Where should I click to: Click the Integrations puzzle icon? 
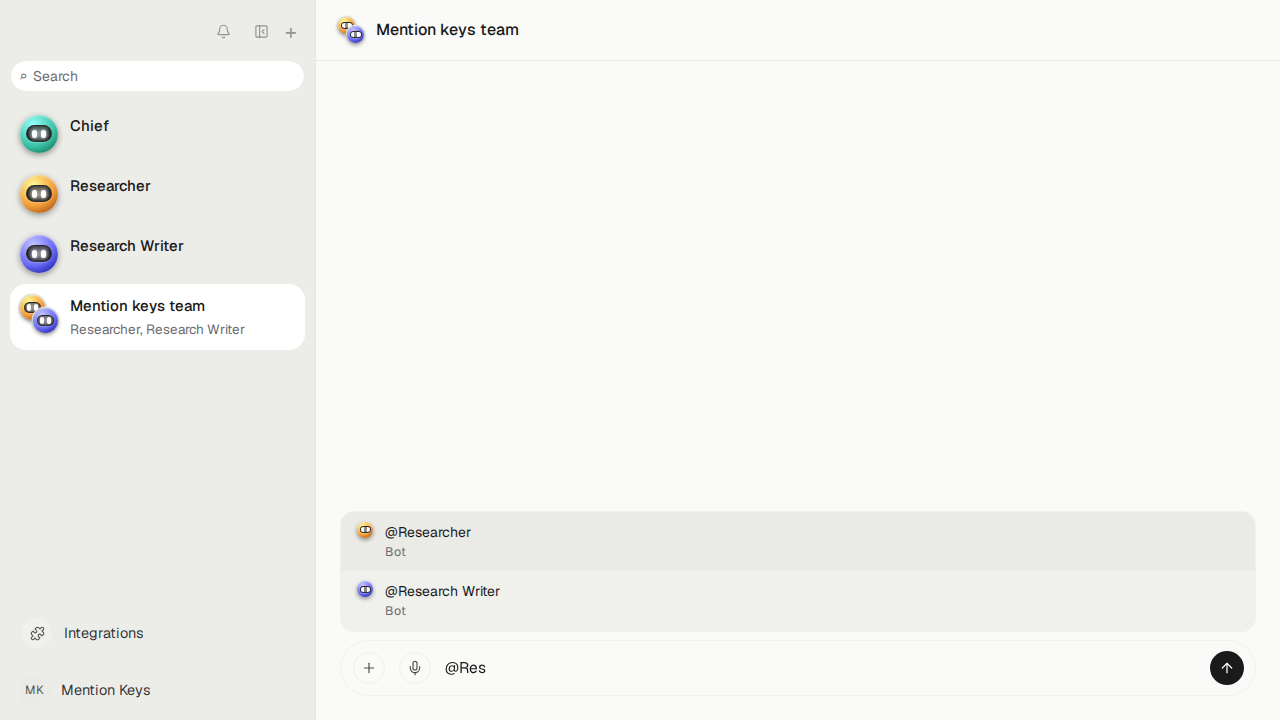[37, 633]
